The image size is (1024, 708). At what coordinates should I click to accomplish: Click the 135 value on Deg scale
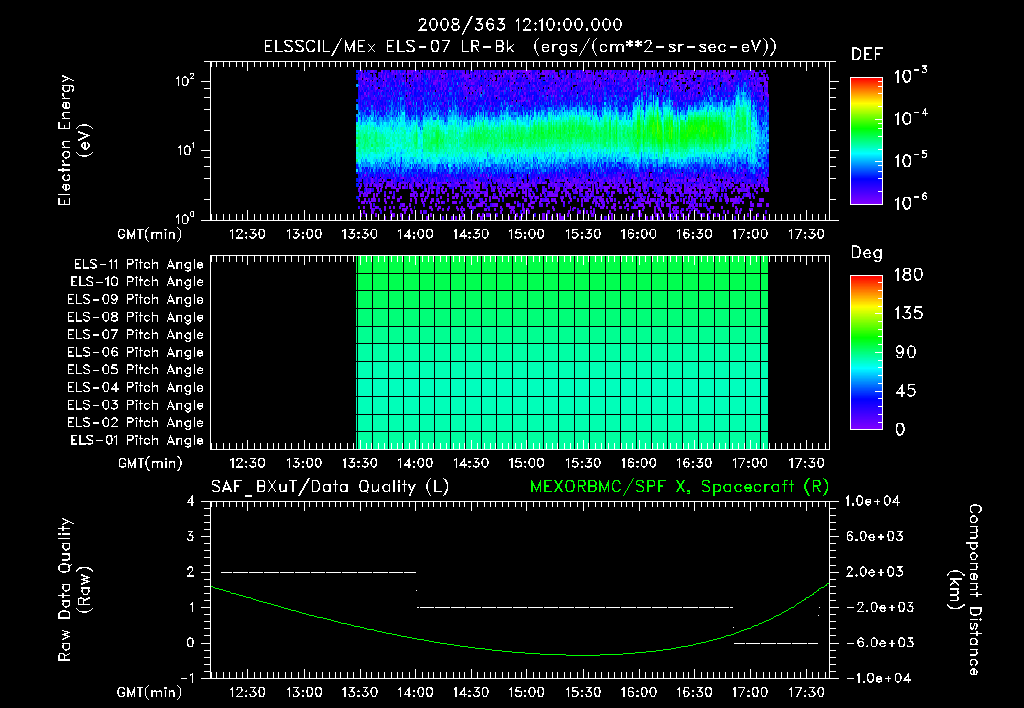click(908, 314)
